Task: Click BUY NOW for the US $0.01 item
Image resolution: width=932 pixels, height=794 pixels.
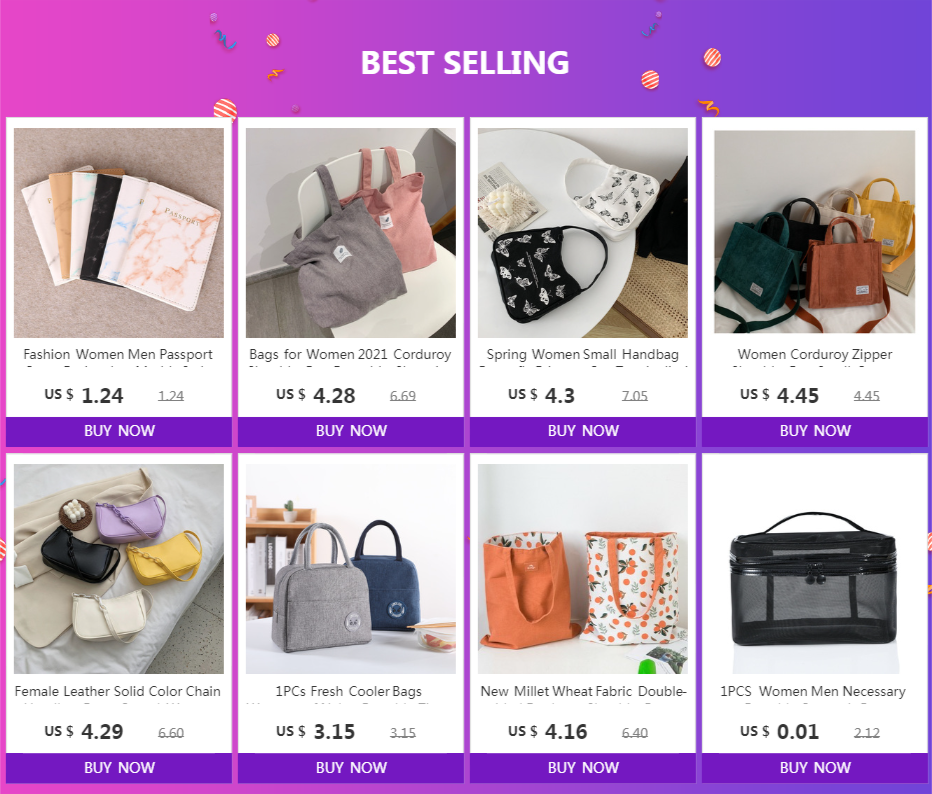Action: [x=815, y=768]
